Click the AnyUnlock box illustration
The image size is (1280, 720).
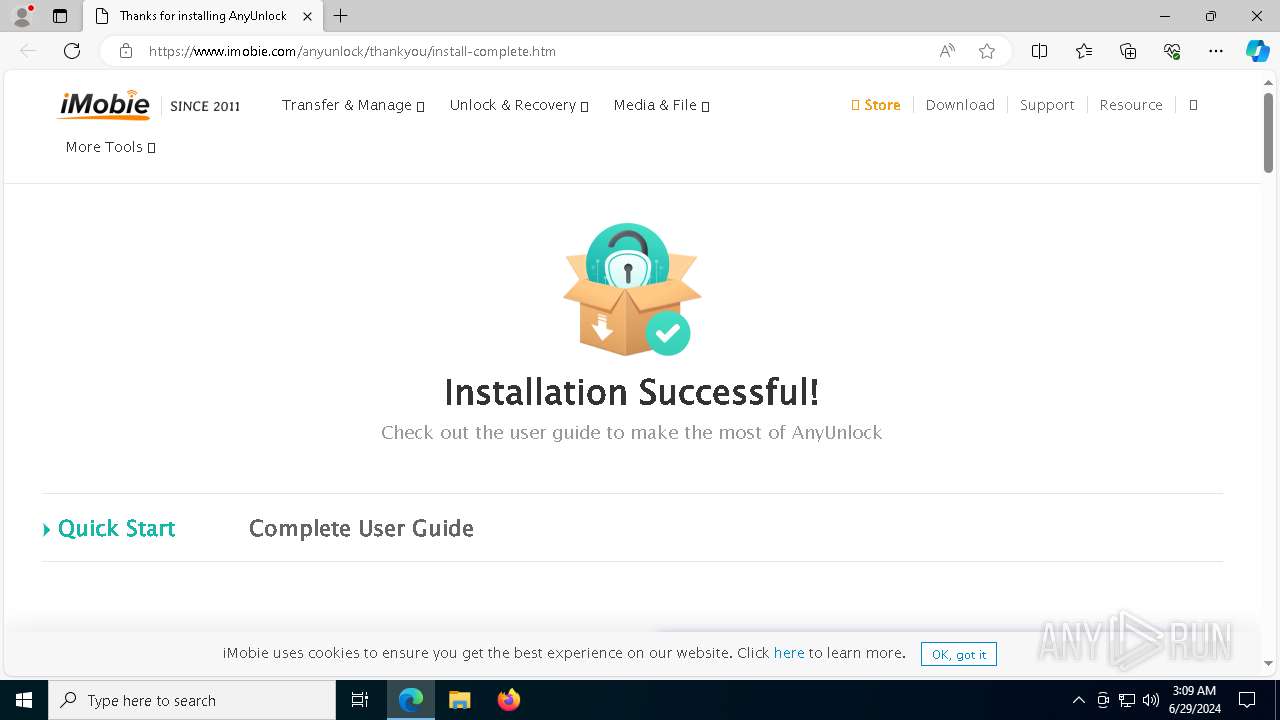pos(632,290)
